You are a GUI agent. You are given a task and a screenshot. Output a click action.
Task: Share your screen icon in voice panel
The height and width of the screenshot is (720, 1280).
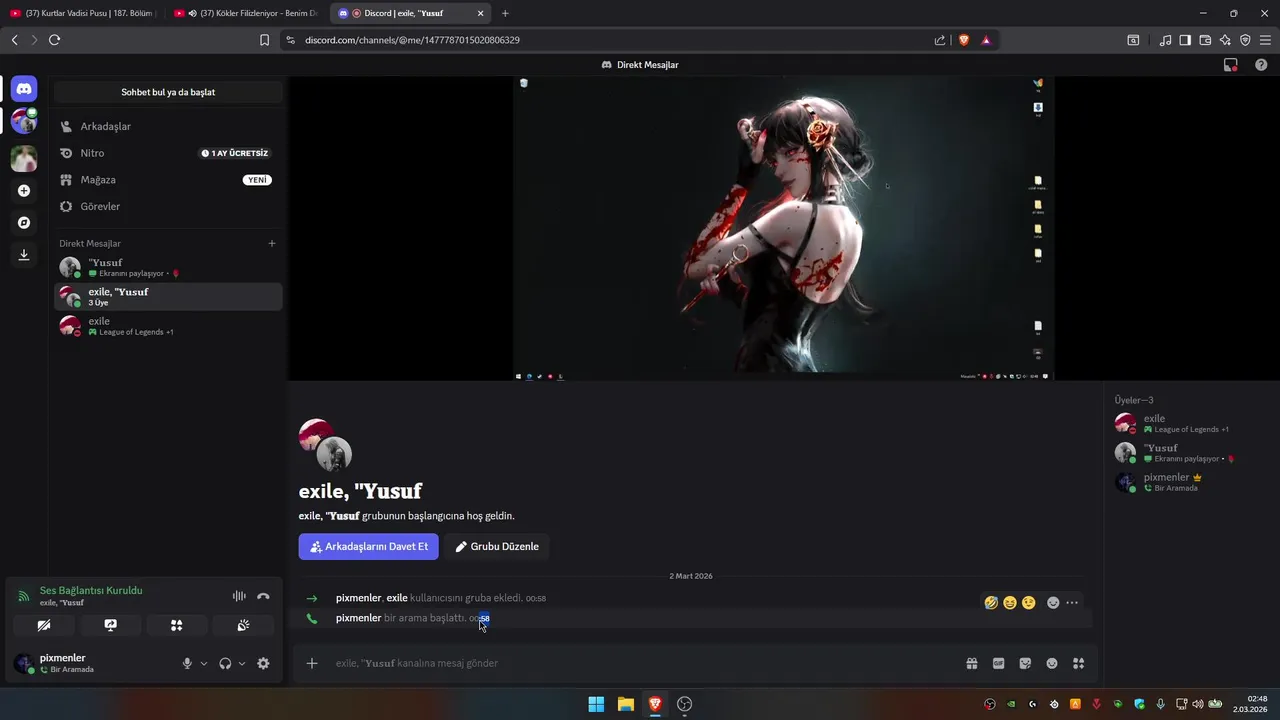(x=110, y=625)
